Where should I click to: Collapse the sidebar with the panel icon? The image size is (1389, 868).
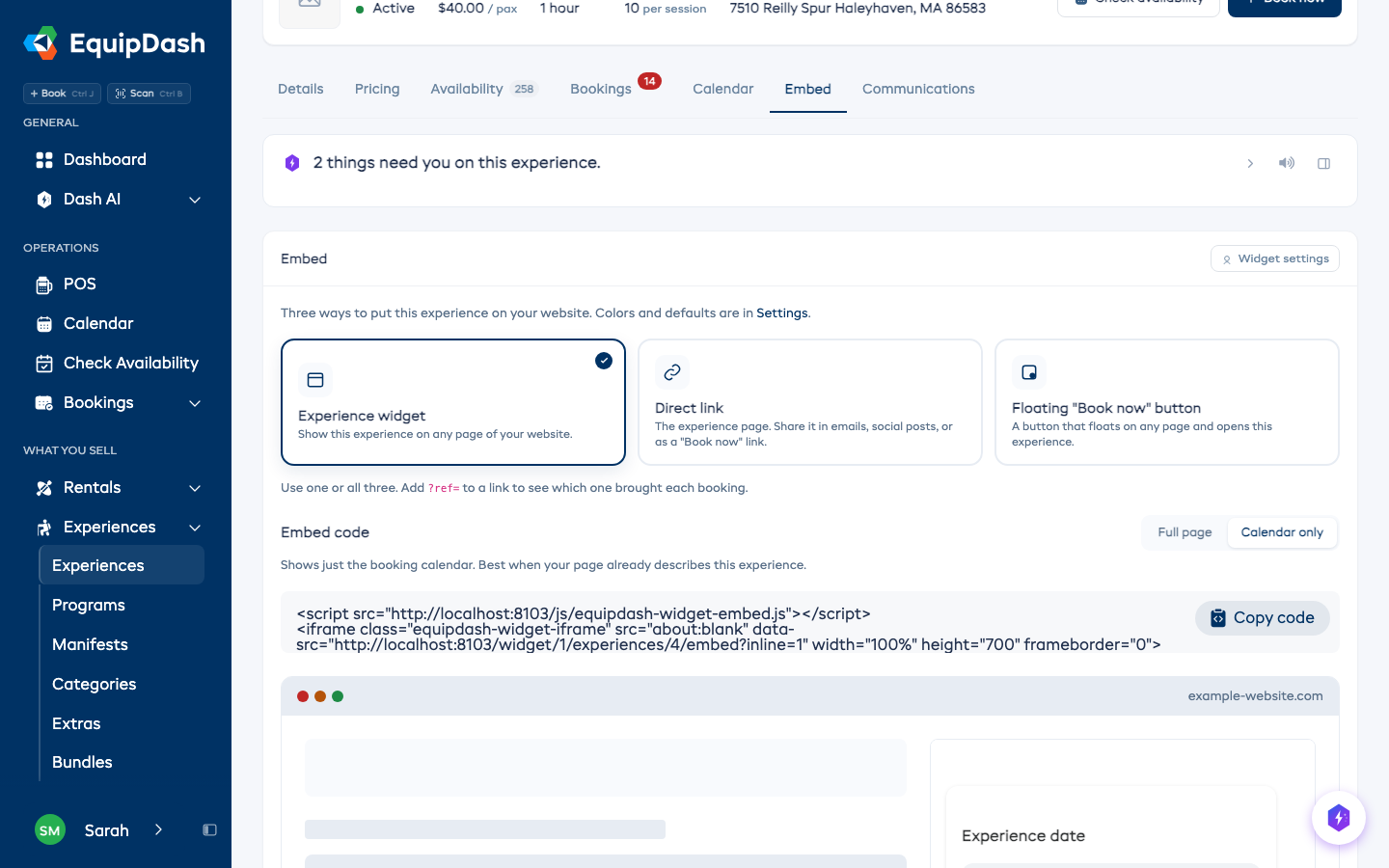tap(209, 830)
